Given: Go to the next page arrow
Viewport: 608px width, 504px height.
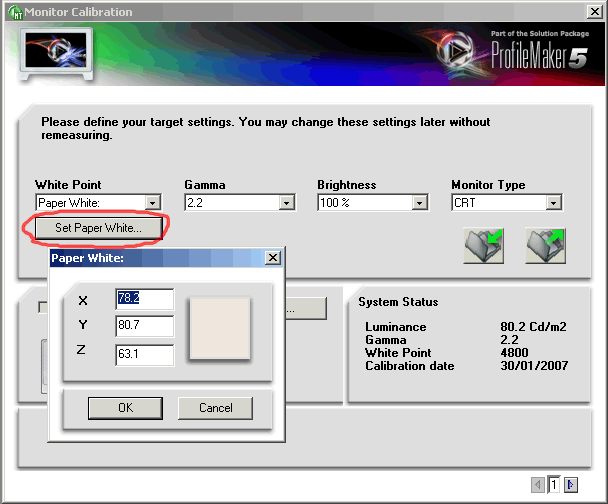Looking at the screenshot, I should (571, 485).
